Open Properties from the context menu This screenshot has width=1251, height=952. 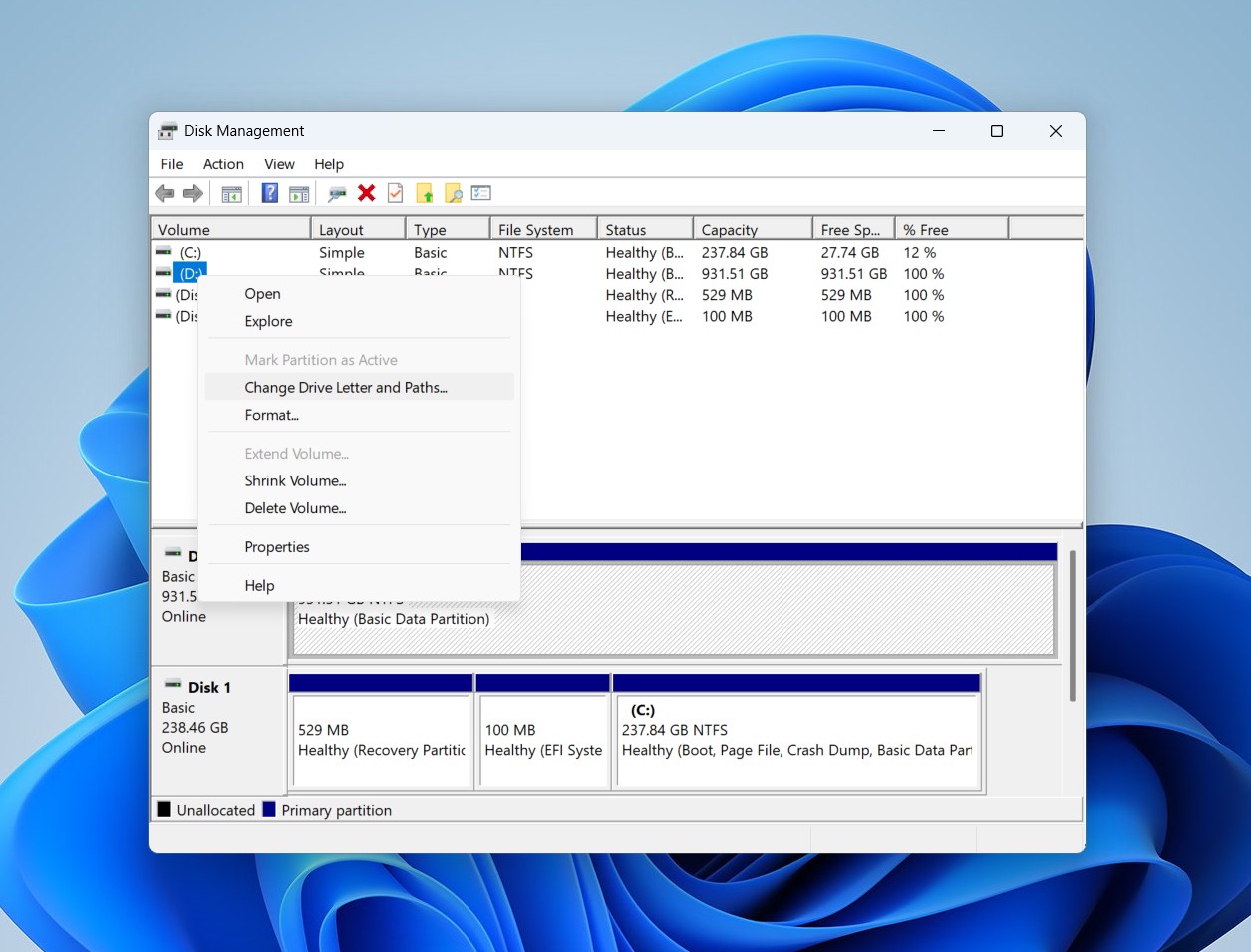[x=360, y=547]
